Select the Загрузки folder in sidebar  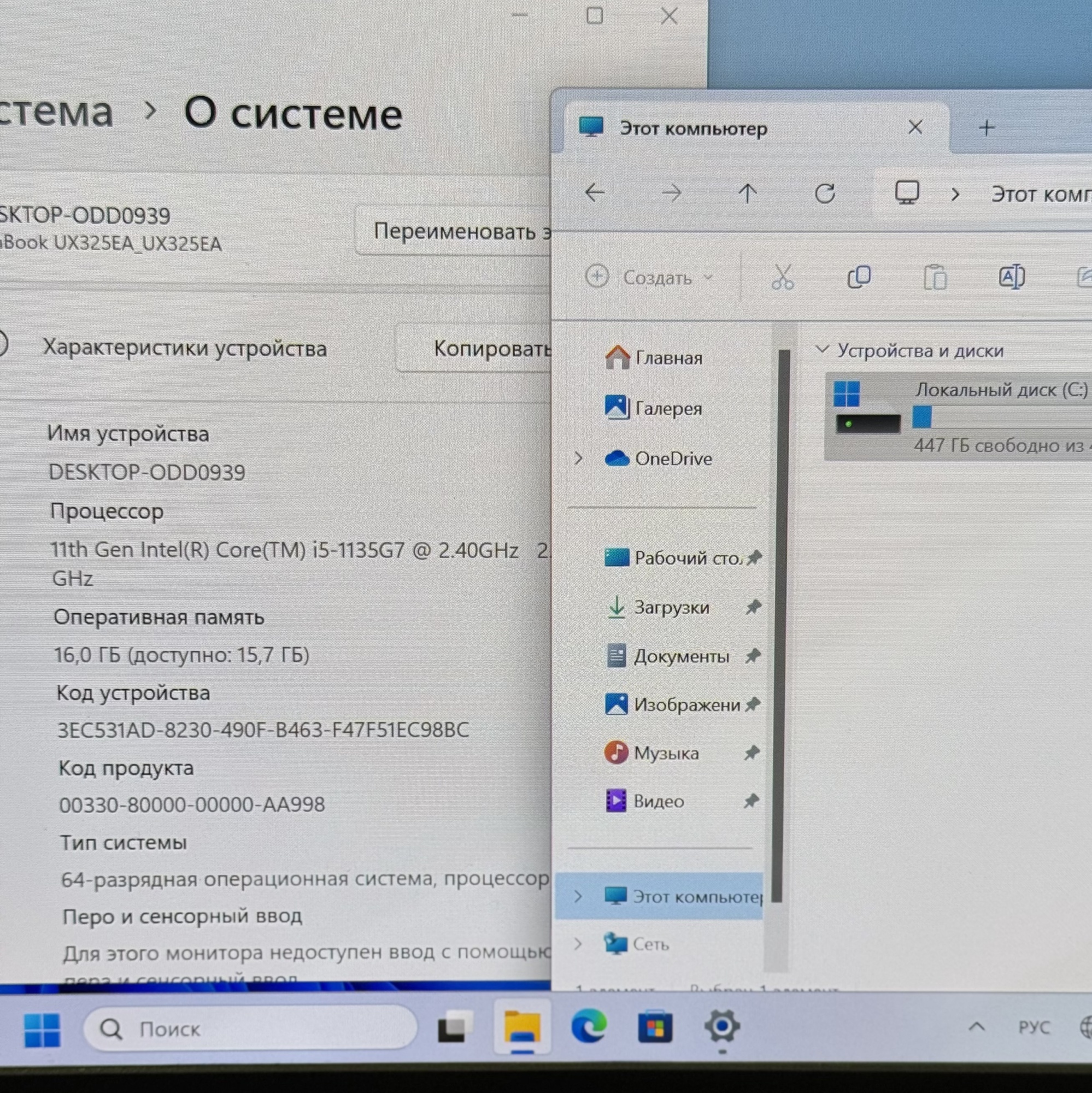pyautogui.click(x=671, y=608)
